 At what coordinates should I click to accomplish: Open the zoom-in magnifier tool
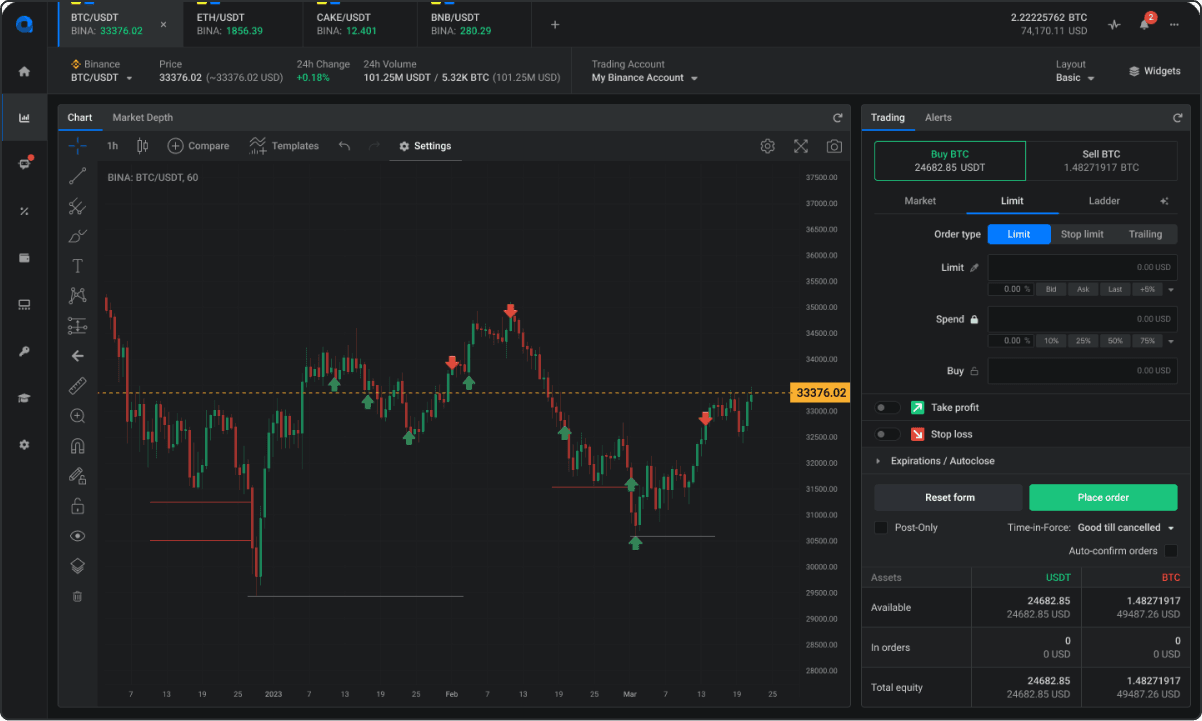77,415
